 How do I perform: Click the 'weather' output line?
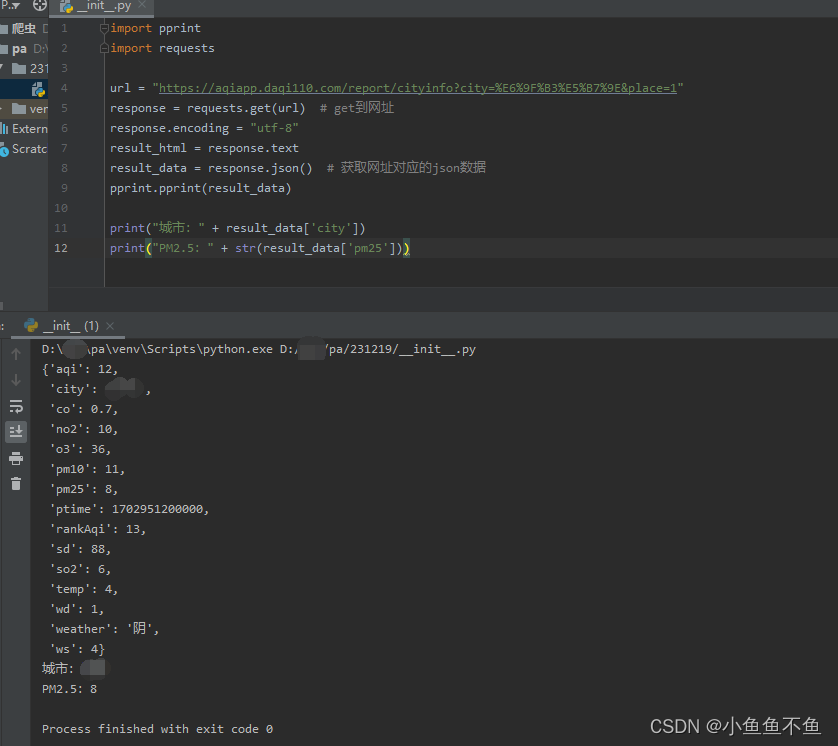click(104, 630)
